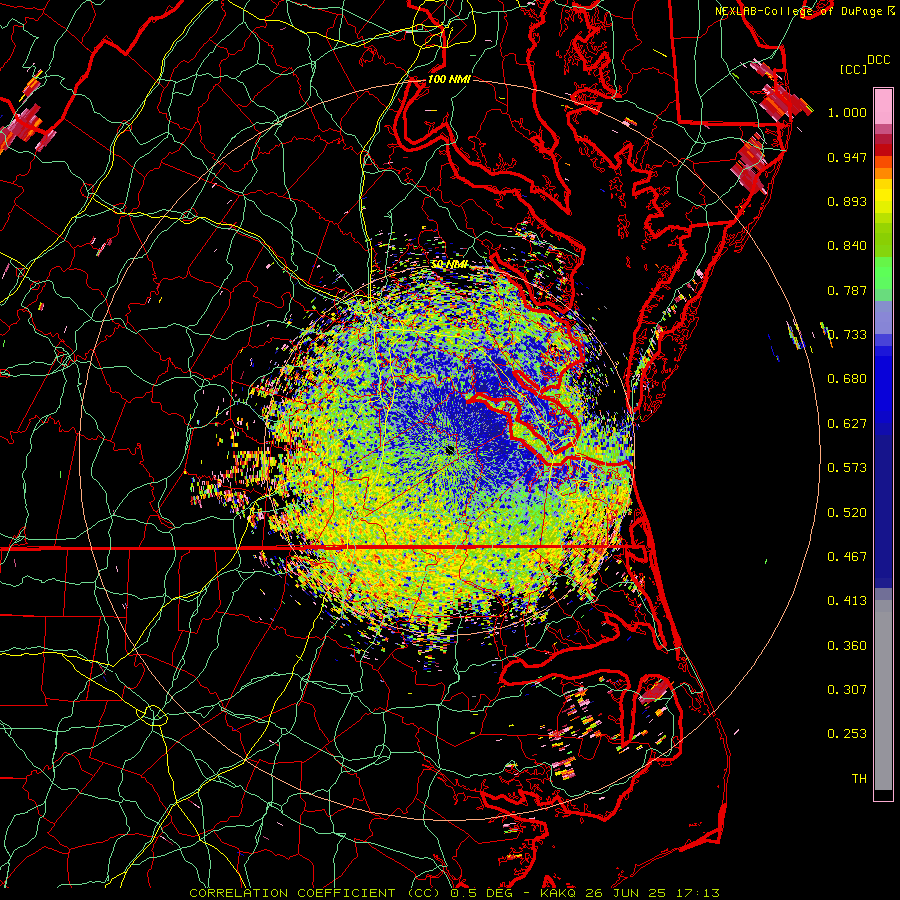
Task: Select the 0.413 legend value
Action: 847,601
